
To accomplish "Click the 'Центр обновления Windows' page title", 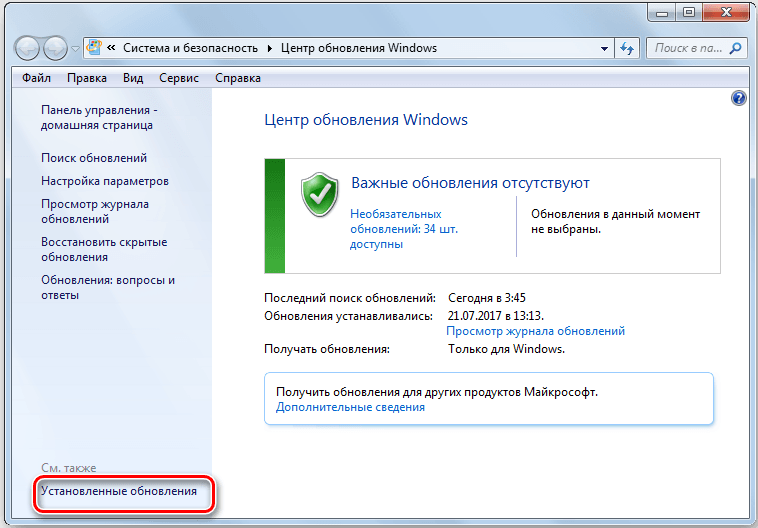I will 366,120.
